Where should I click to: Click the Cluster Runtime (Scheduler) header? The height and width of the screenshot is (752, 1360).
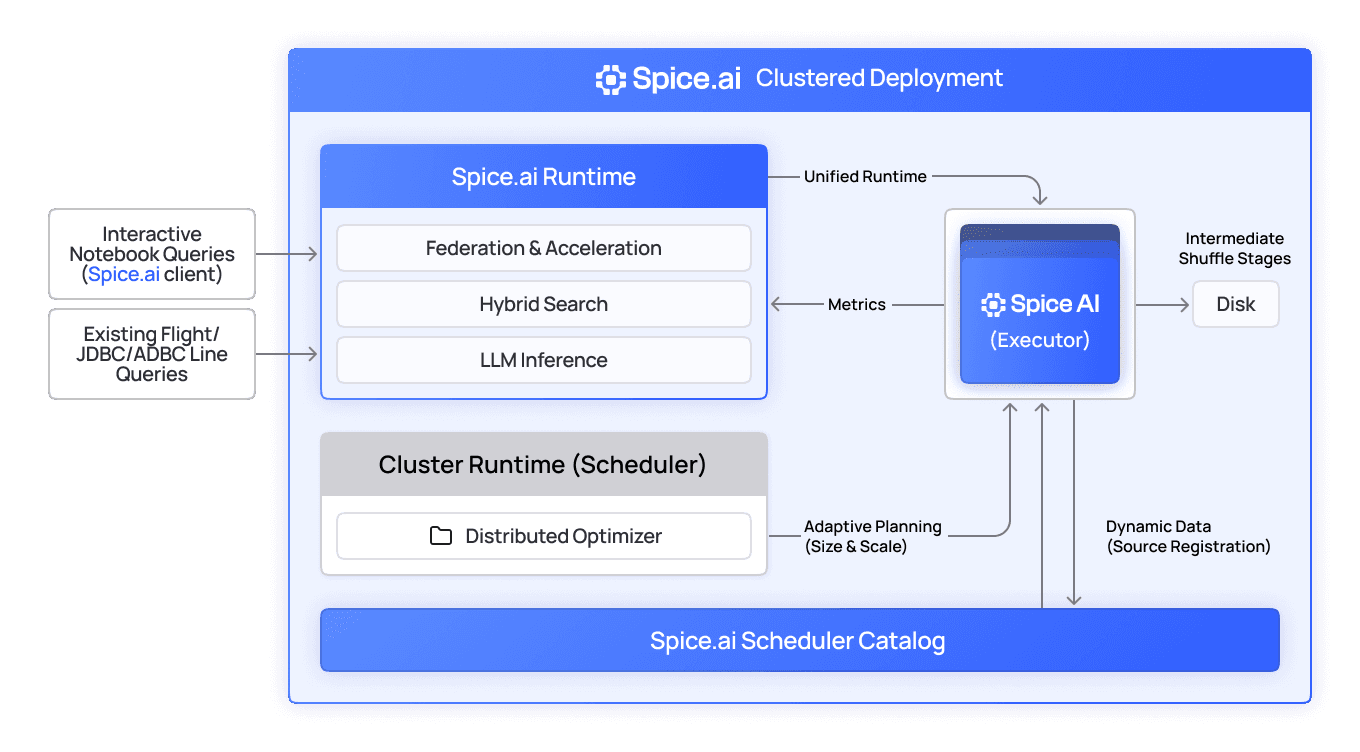click(x=543, y=465)
